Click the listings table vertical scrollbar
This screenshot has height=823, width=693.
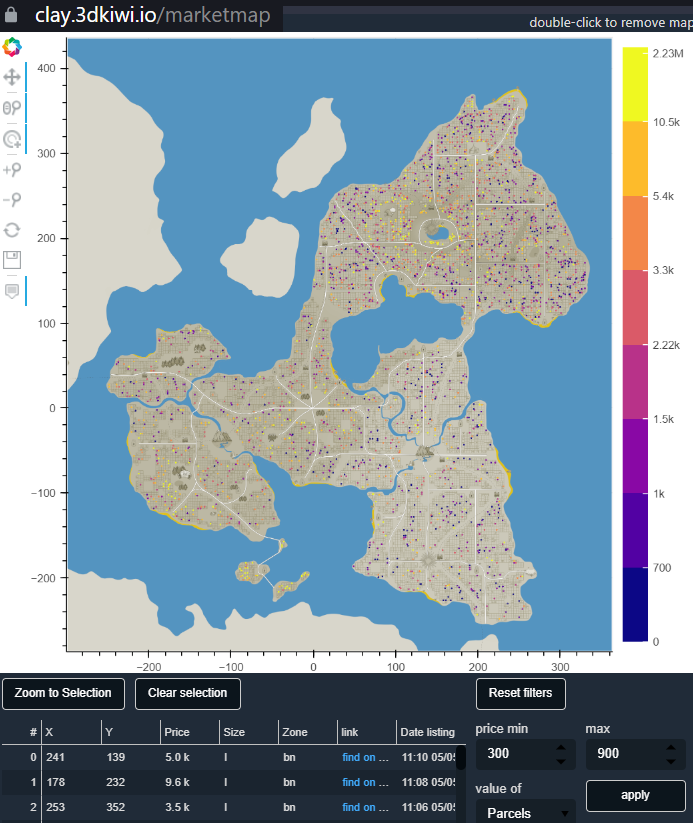pos(461,757)
